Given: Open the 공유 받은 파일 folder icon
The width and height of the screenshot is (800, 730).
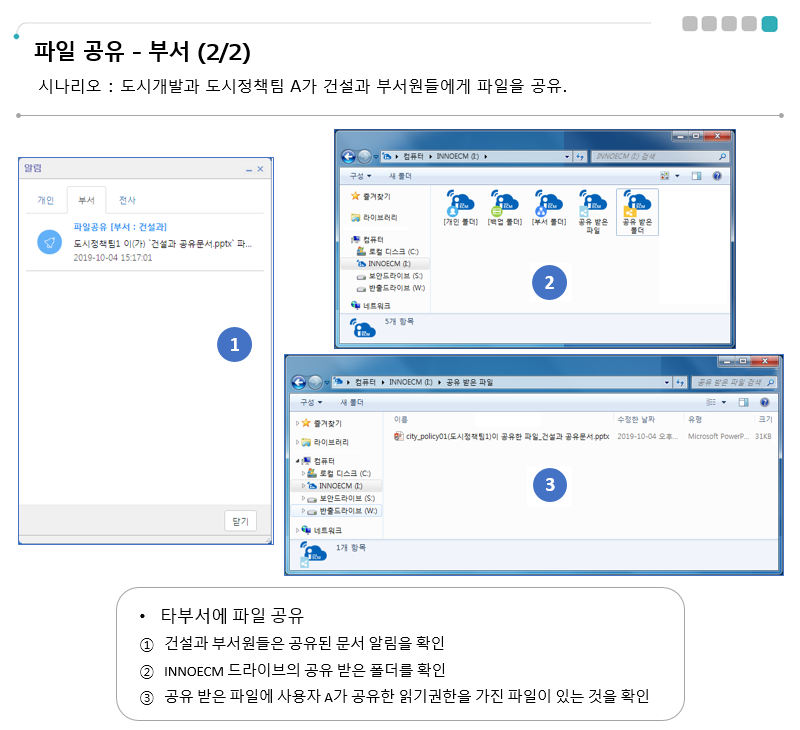Looking at the screenshot, I should click(x=592, y=207).
